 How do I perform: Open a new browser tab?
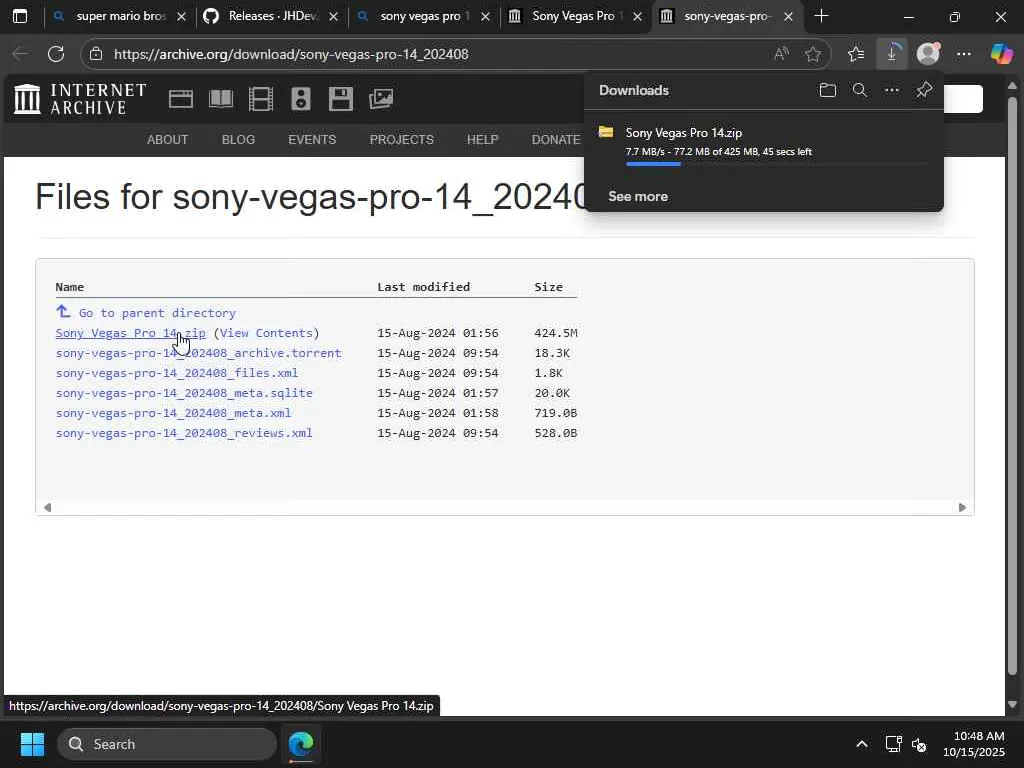point(822,16)
